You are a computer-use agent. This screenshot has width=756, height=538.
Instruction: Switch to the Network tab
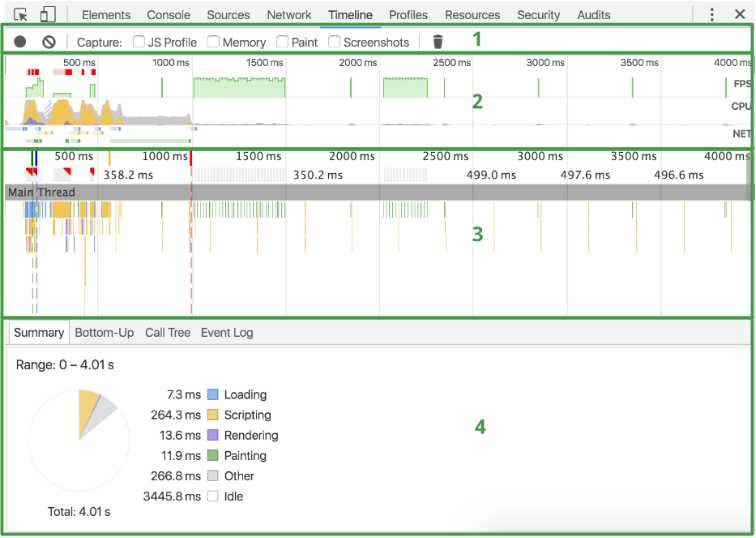click(x=289, y=15)
